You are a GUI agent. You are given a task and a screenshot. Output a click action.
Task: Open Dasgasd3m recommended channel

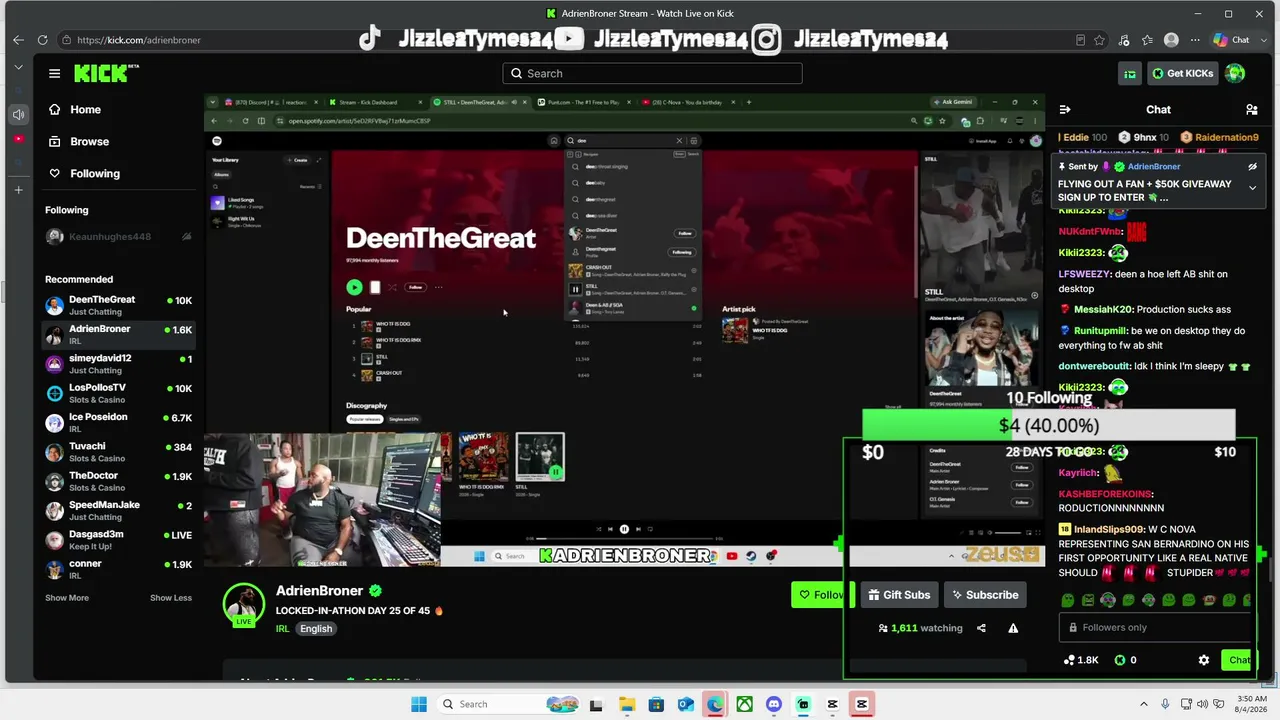118,540
